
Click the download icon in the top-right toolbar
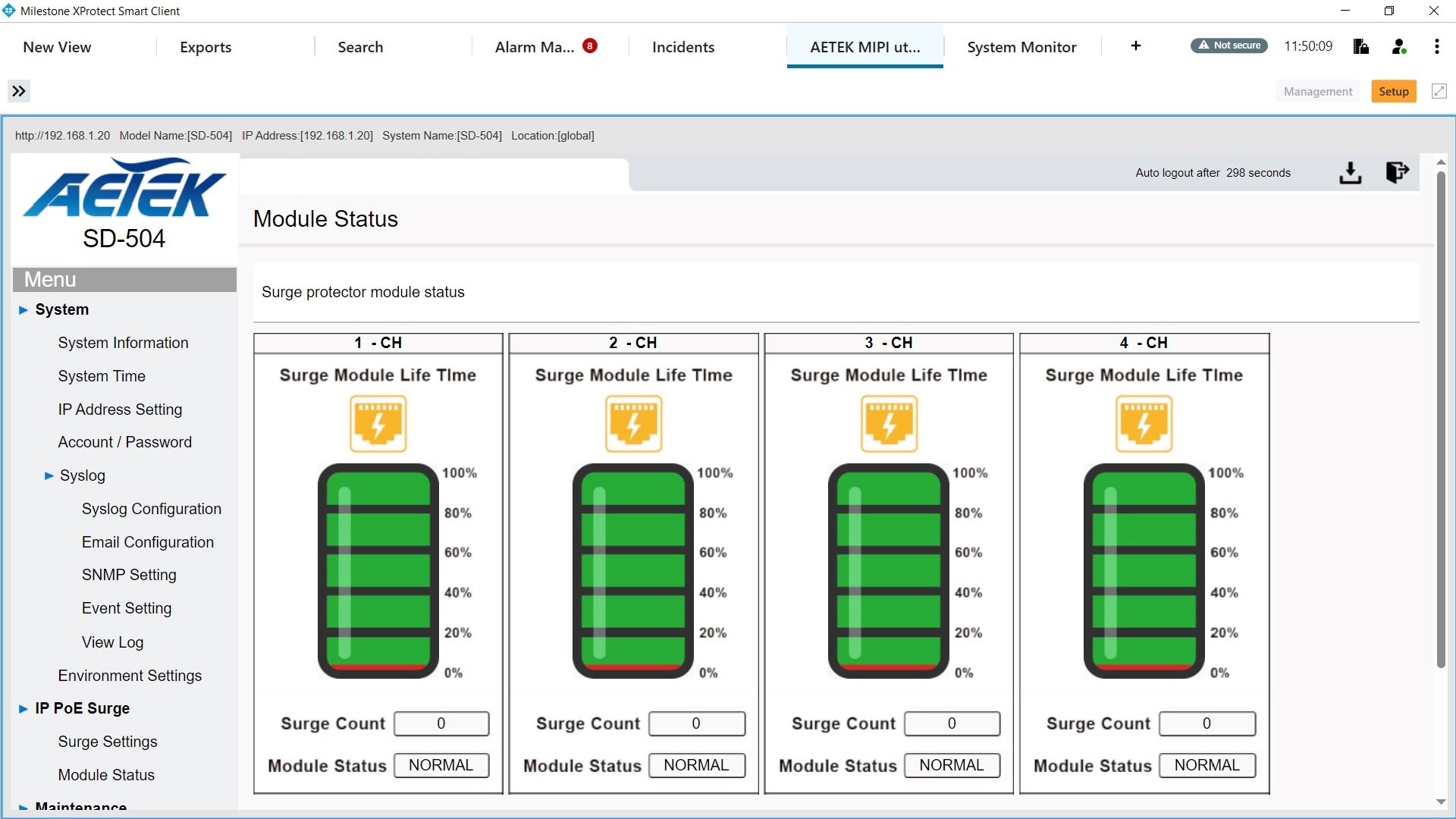click(x=1351, y=171)
